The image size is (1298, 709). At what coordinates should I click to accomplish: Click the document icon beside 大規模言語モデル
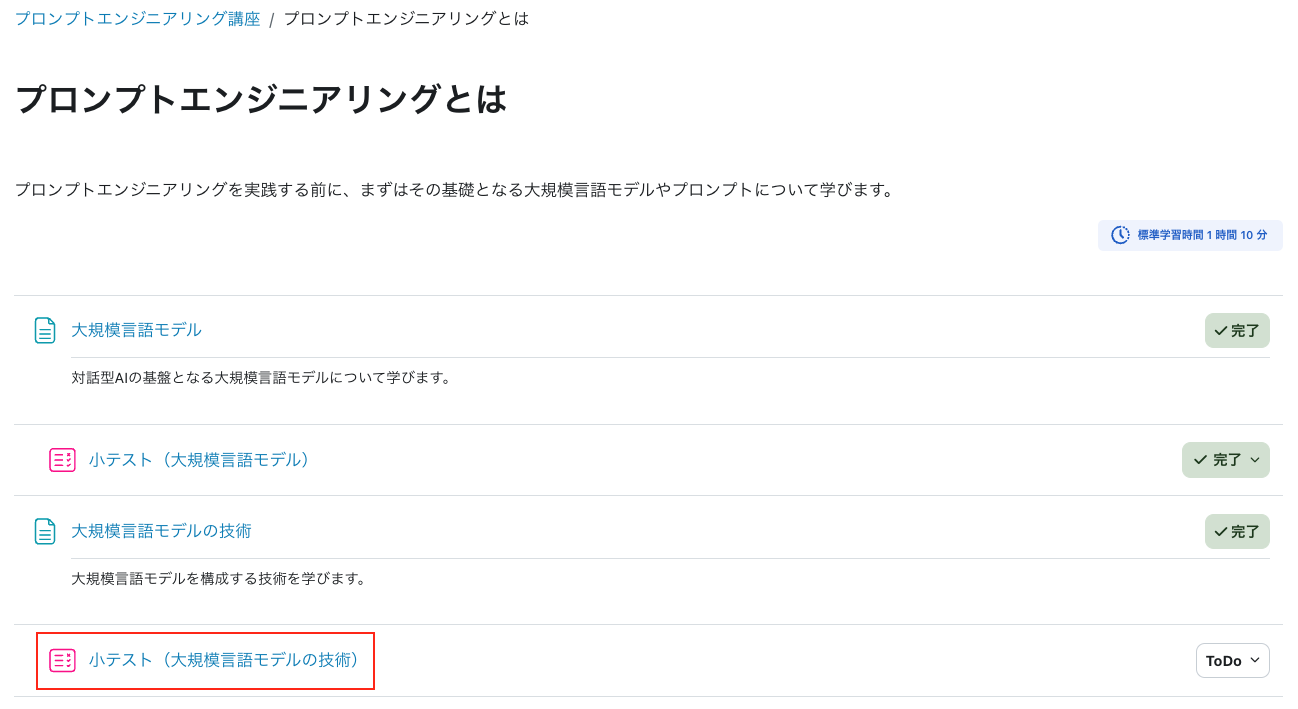pyautogui.click(x=45, y=330)
